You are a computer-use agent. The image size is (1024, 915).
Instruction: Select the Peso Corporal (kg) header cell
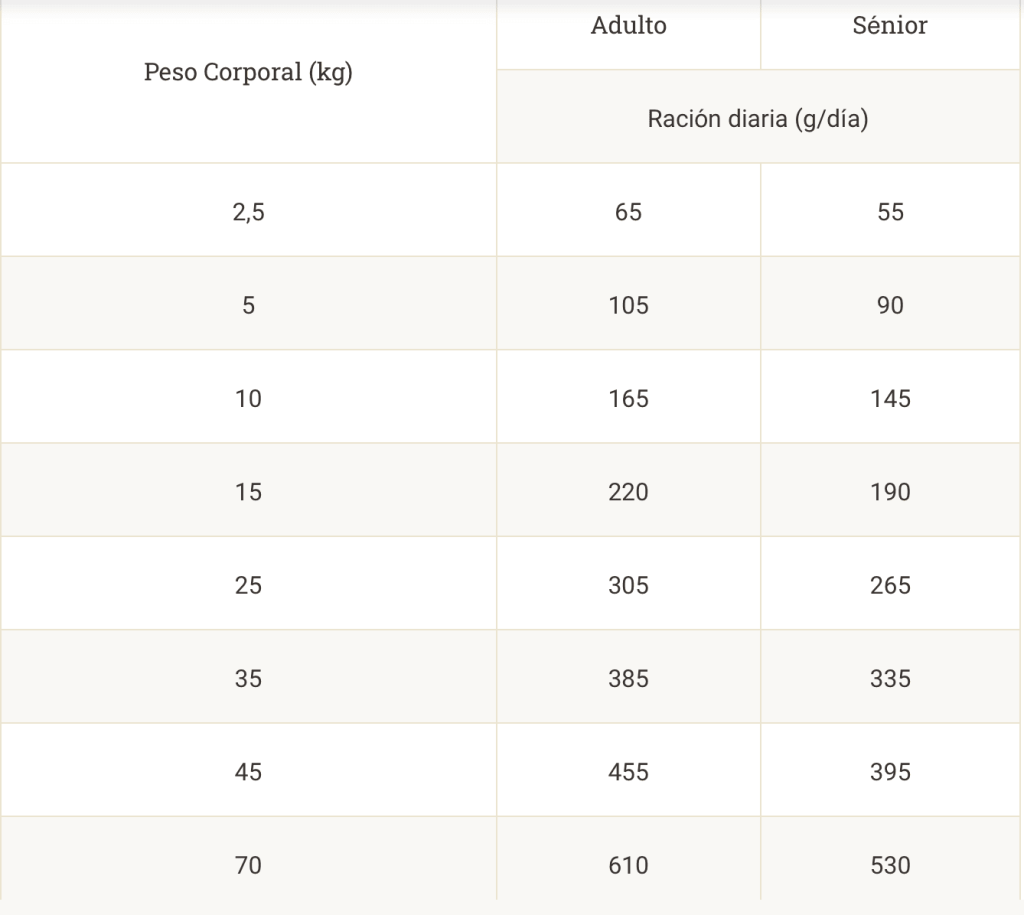click(248, 72)
